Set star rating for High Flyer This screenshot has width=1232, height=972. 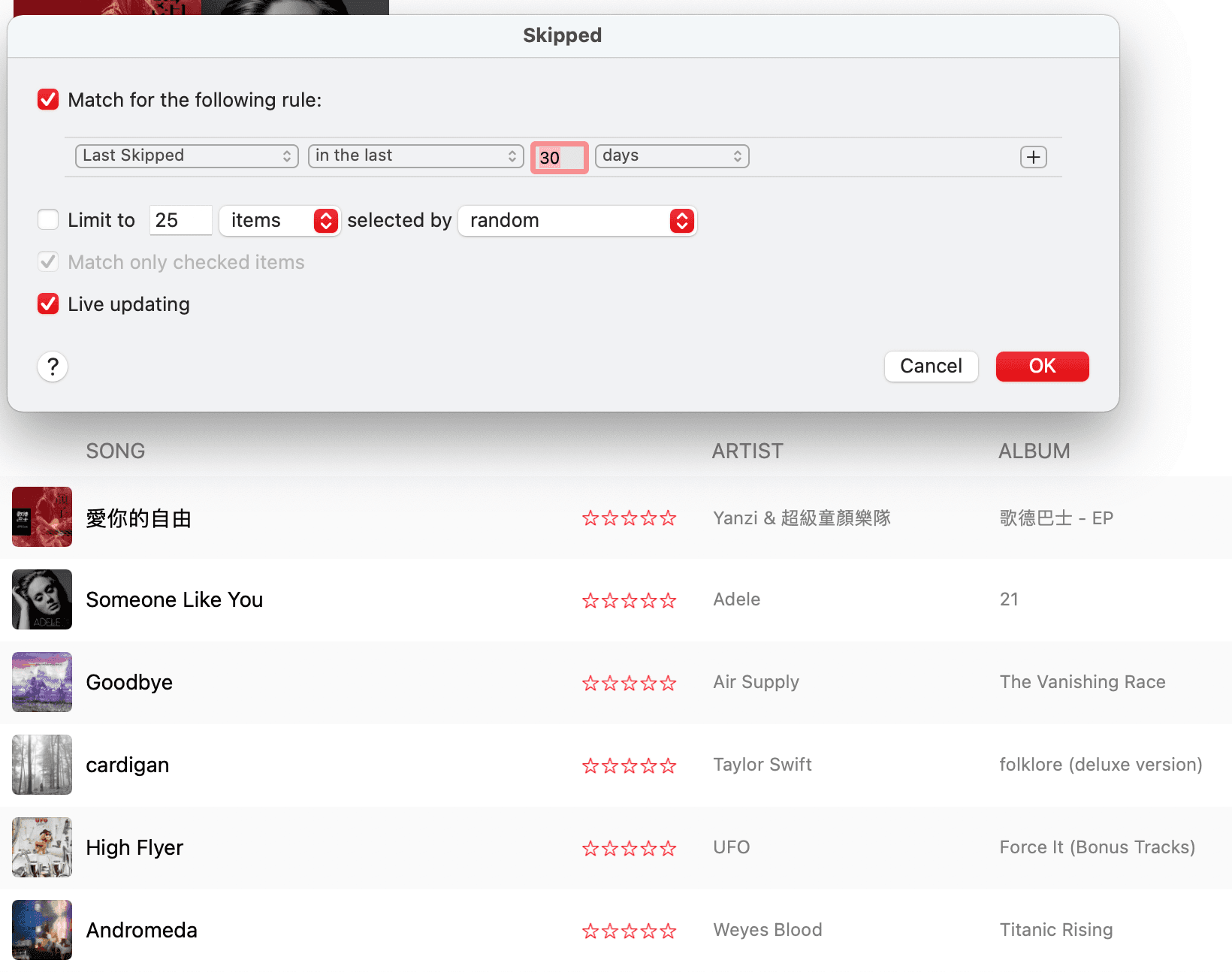point(629,848)
